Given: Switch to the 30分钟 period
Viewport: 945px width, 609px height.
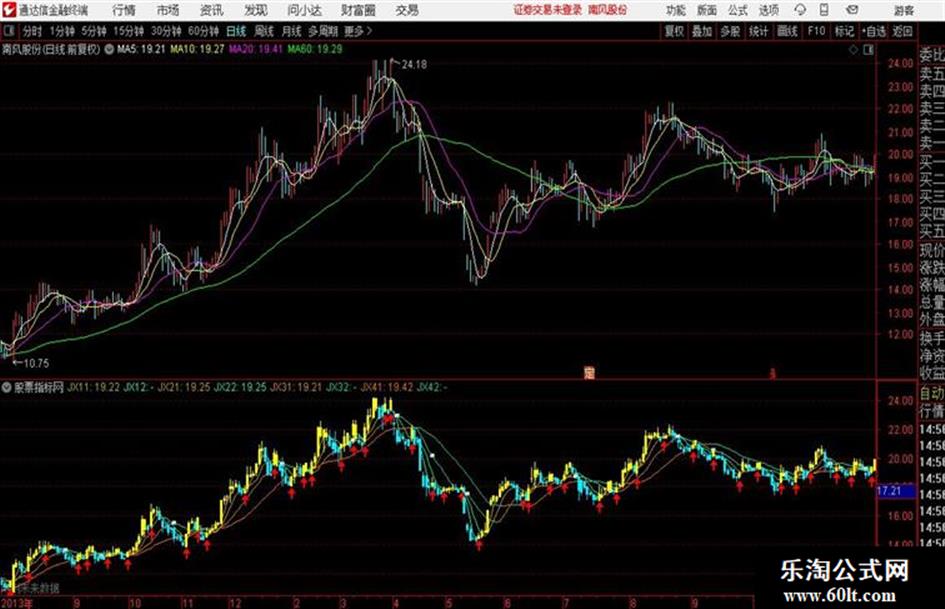Looking at the screenshot, I should coord(166,31).
